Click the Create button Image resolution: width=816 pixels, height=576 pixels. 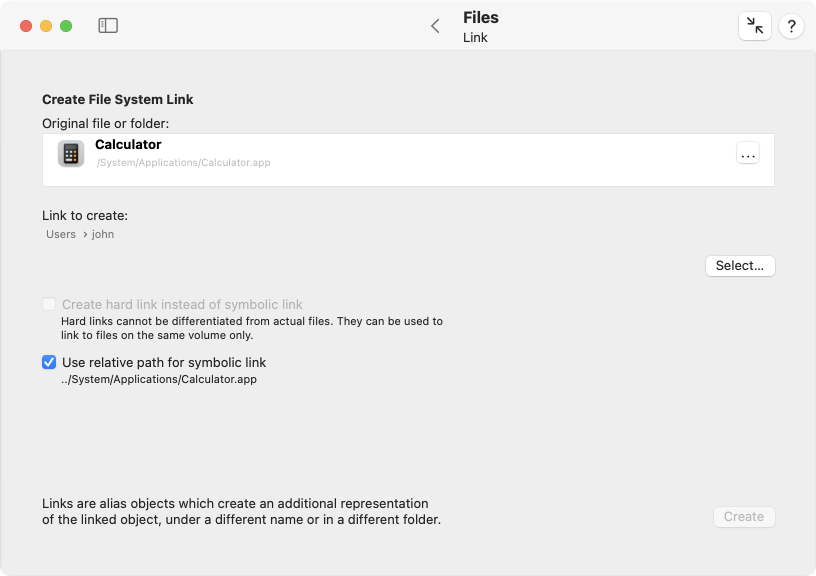click(x=744, y=517)
